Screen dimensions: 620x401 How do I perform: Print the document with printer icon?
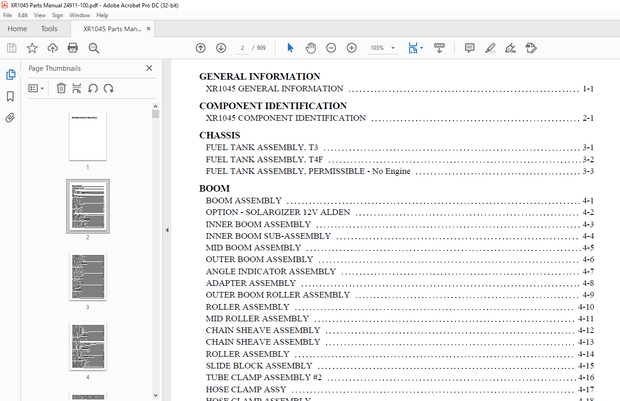(x=73, y=48)
